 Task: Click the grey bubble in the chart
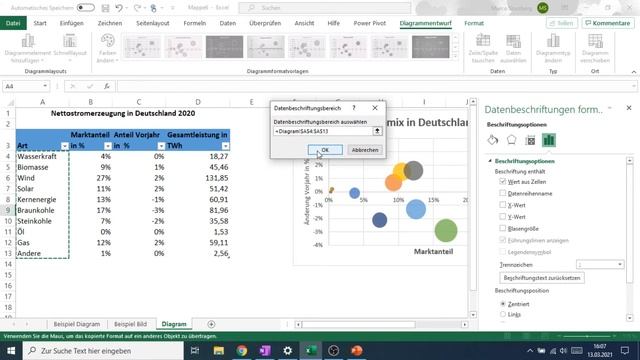tap(413, 171)
